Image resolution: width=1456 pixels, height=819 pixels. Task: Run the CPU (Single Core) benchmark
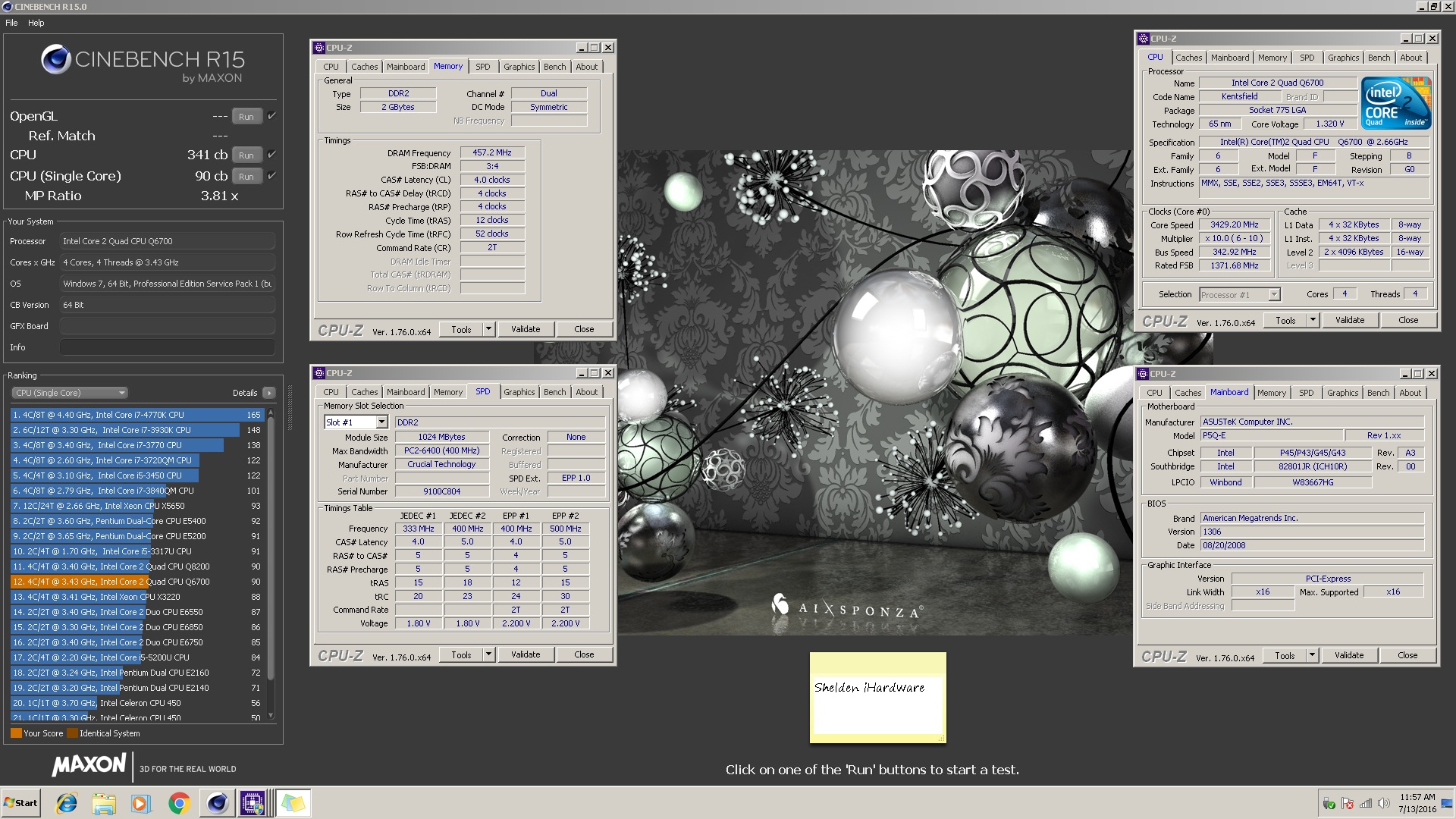point(246,176)
